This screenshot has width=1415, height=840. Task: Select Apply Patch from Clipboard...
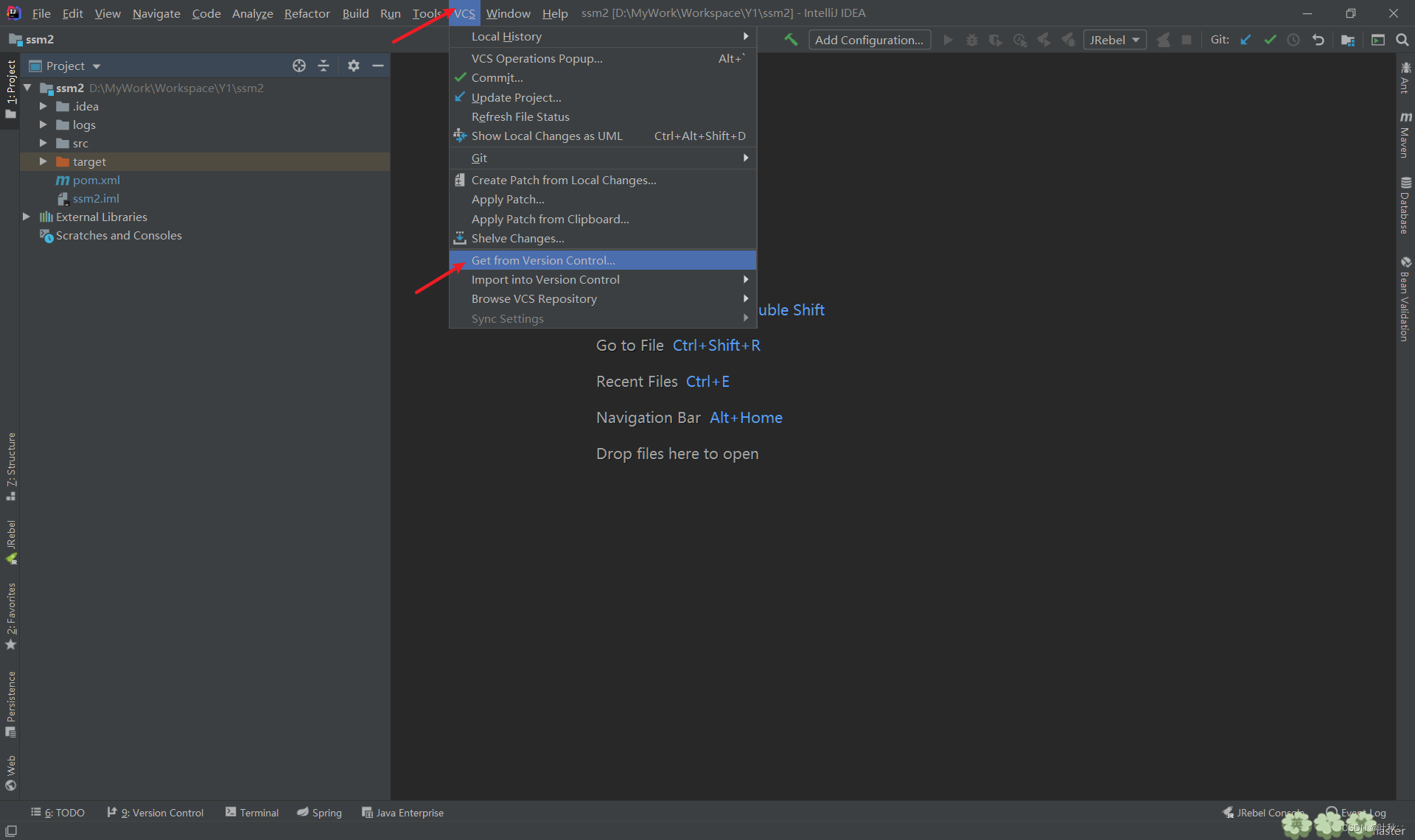tap(603, 219)
